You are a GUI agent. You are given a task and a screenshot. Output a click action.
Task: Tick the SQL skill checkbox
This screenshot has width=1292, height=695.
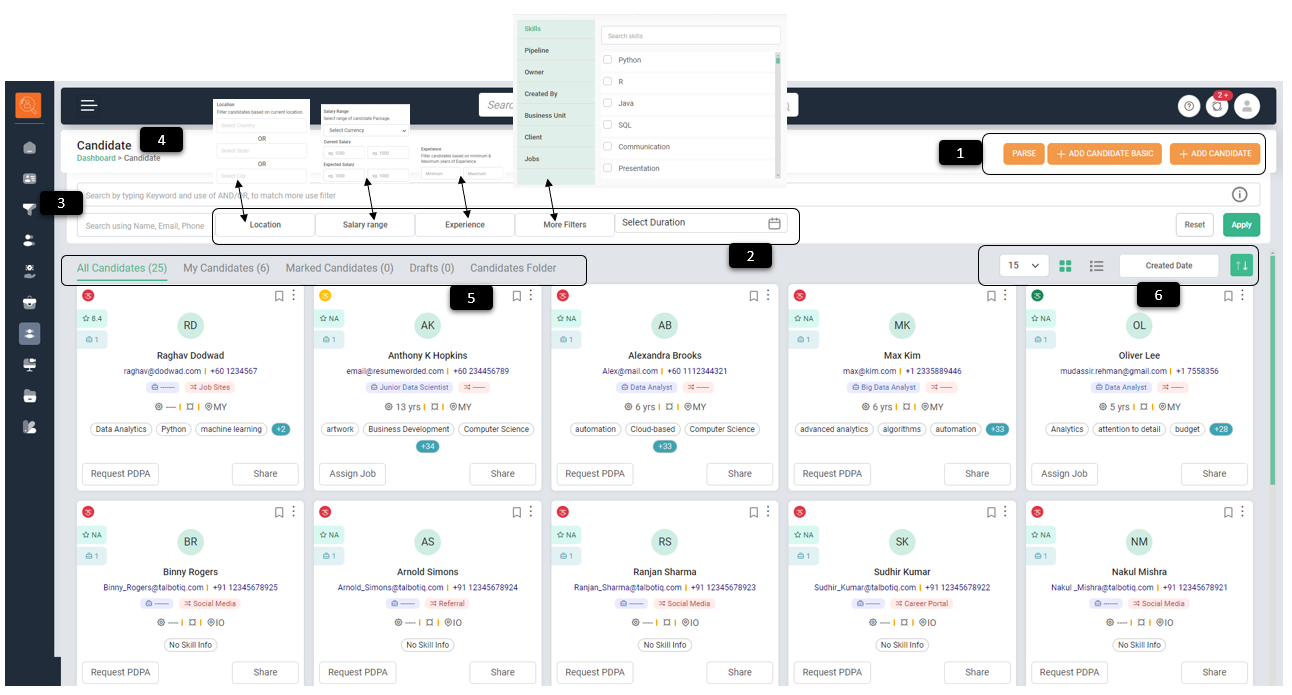click(x=607, y=125)
